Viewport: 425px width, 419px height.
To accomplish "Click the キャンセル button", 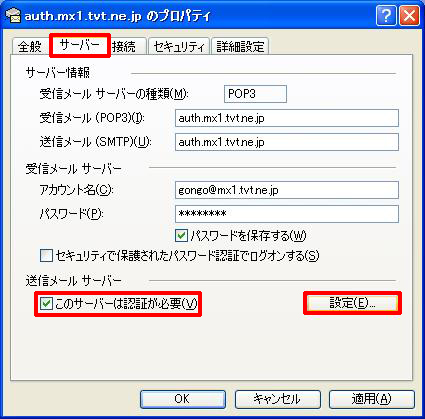I will 277,399.
